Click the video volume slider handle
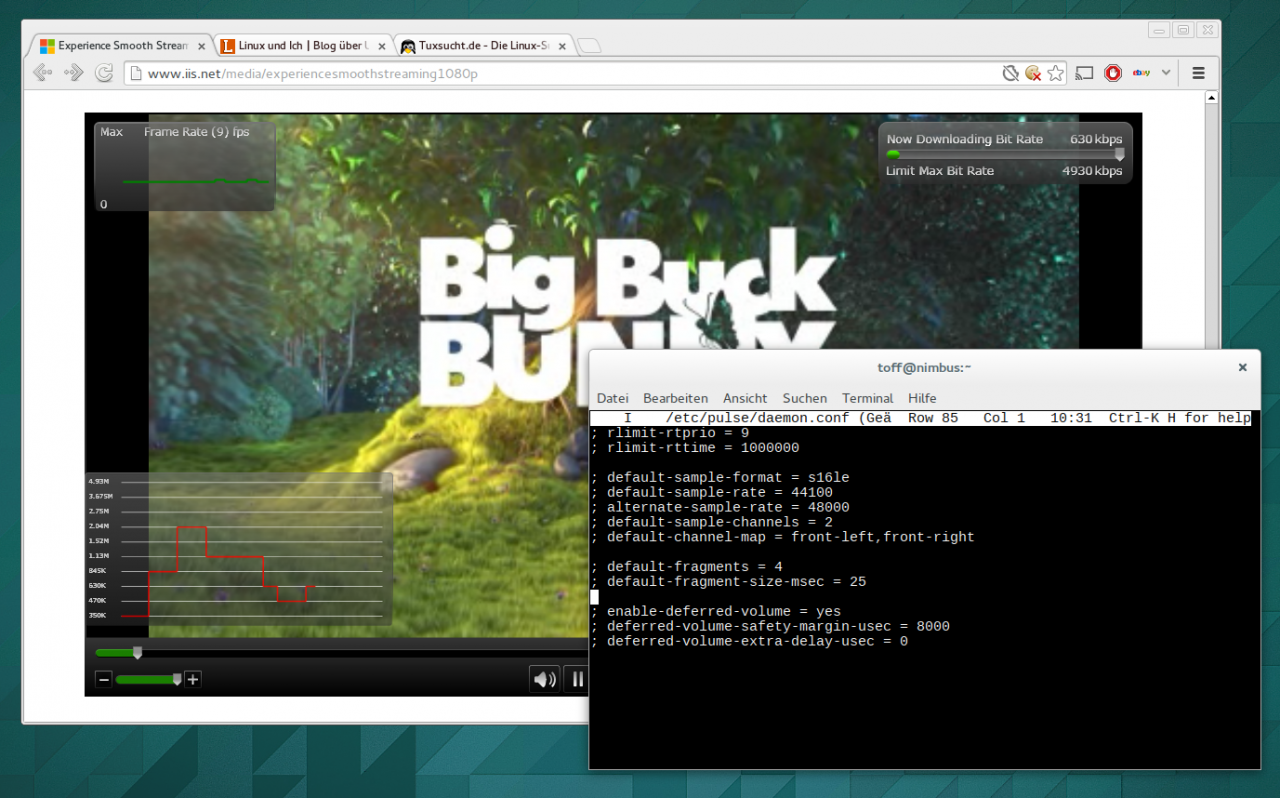The width and height of the screenshot is (1280, 798). pos(177,679)
